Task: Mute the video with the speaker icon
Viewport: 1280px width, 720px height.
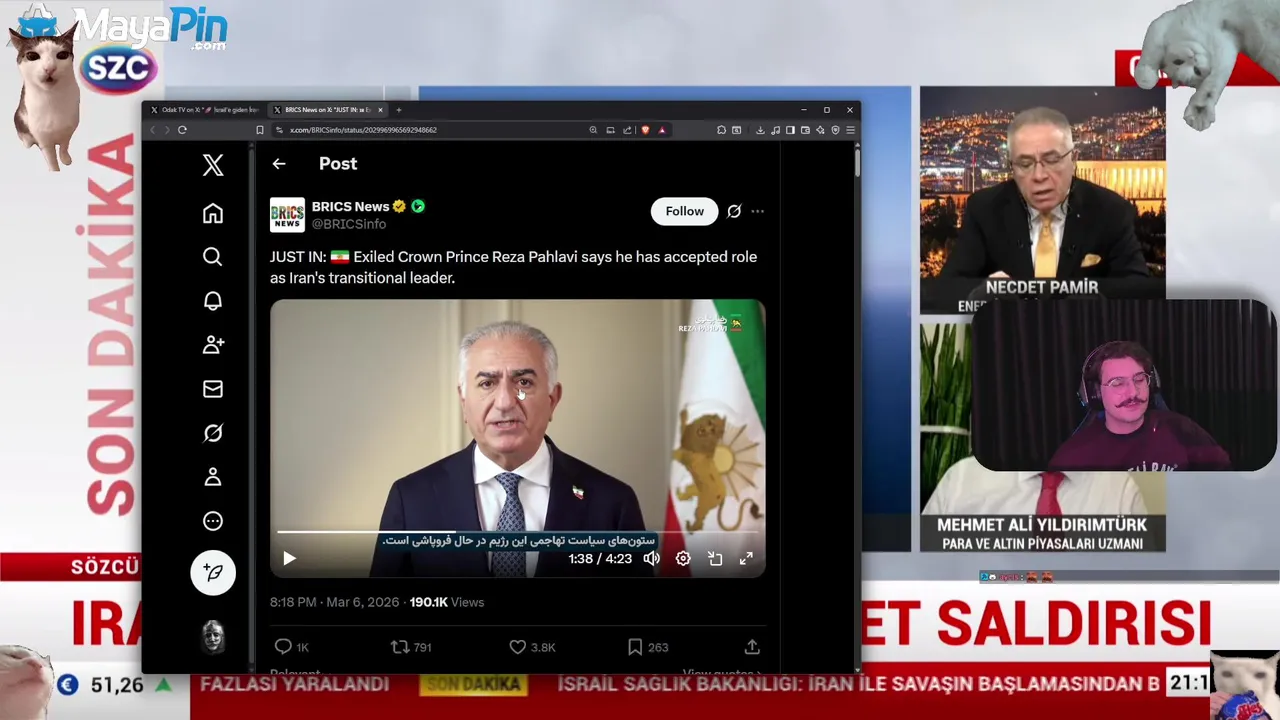Action: (x=652, y=559)
